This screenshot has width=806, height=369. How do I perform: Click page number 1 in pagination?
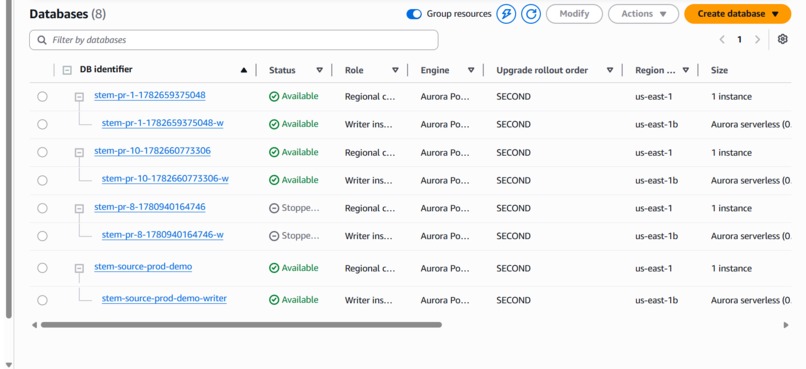pyautogui.click(x=739, y=40)
